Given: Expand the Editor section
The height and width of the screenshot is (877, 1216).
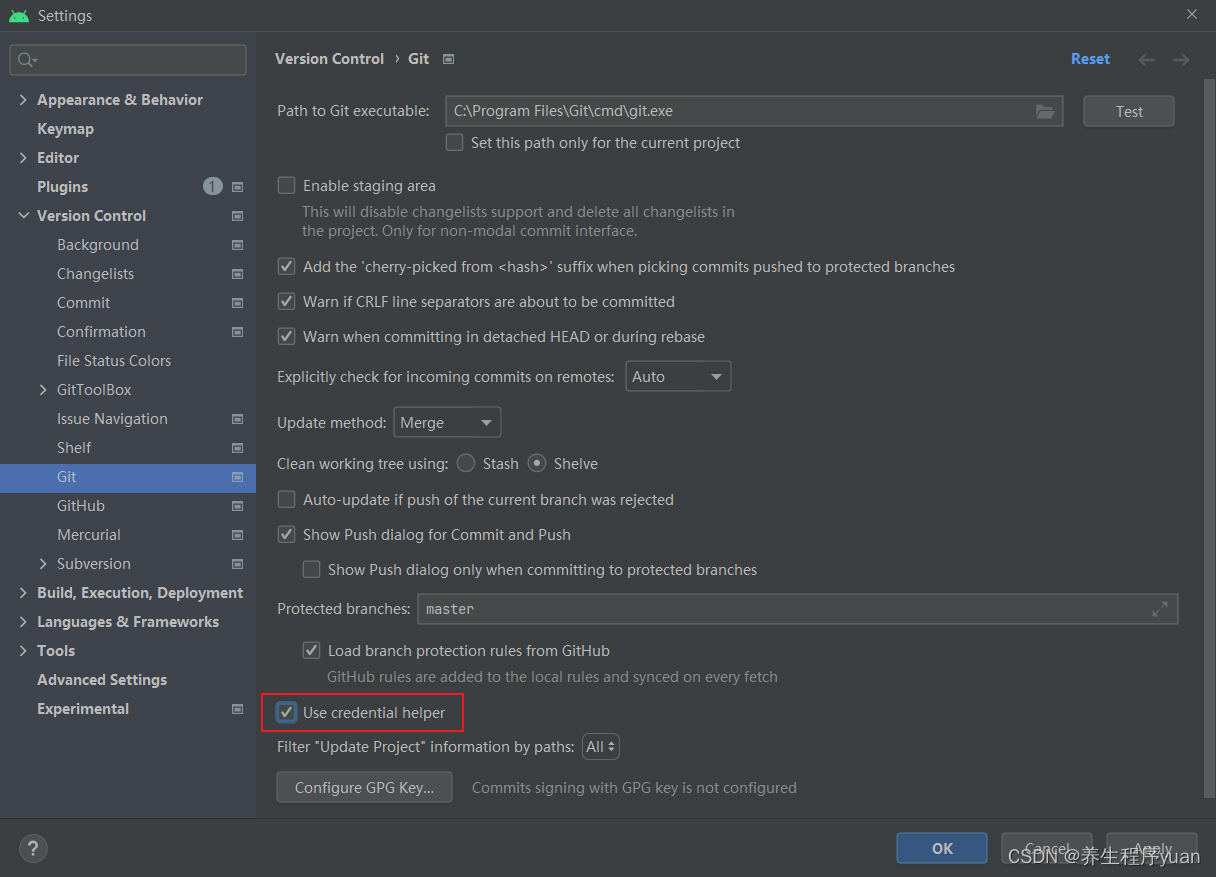Looking at the screenshot, I should tap(24, 158).
